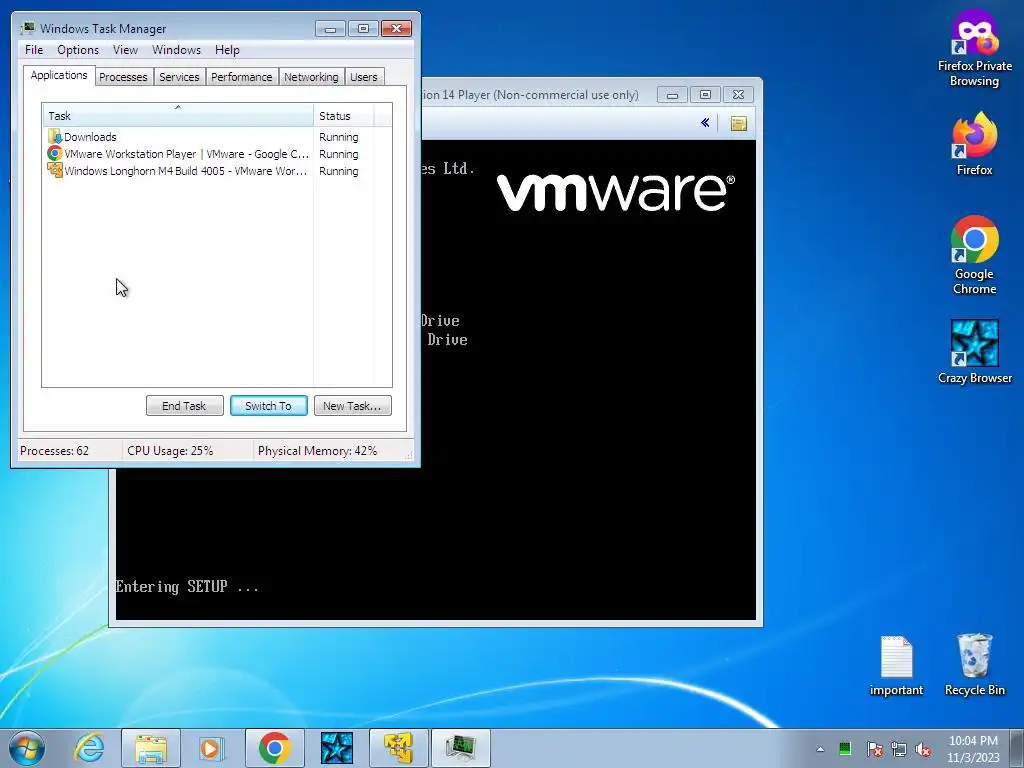Switch to the Performance tab
The image size is (1024, 768).
[242, 77]
